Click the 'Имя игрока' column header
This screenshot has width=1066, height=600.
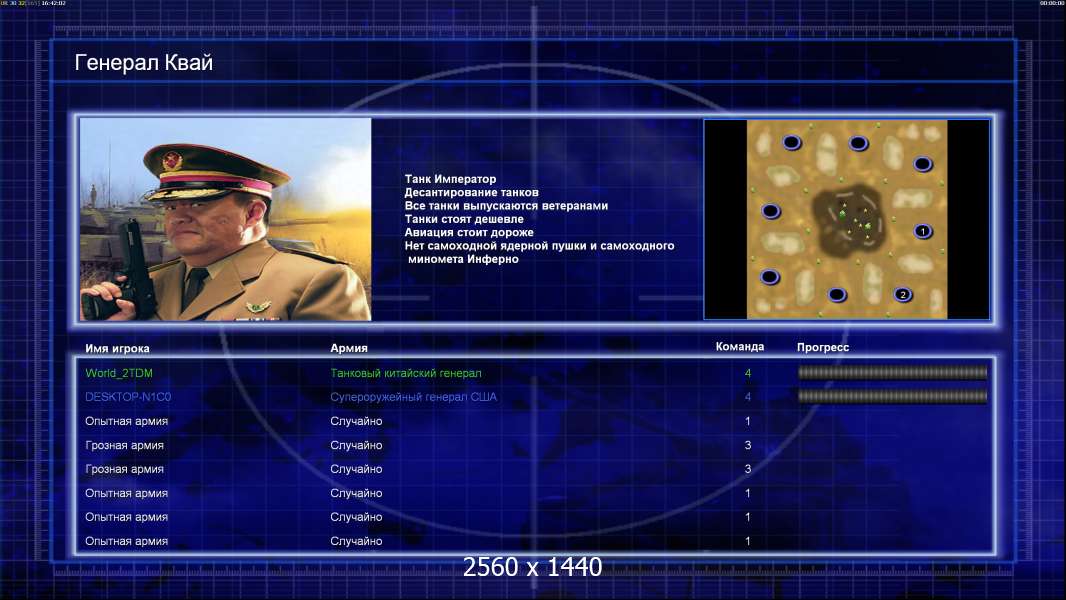click(117, 348)
